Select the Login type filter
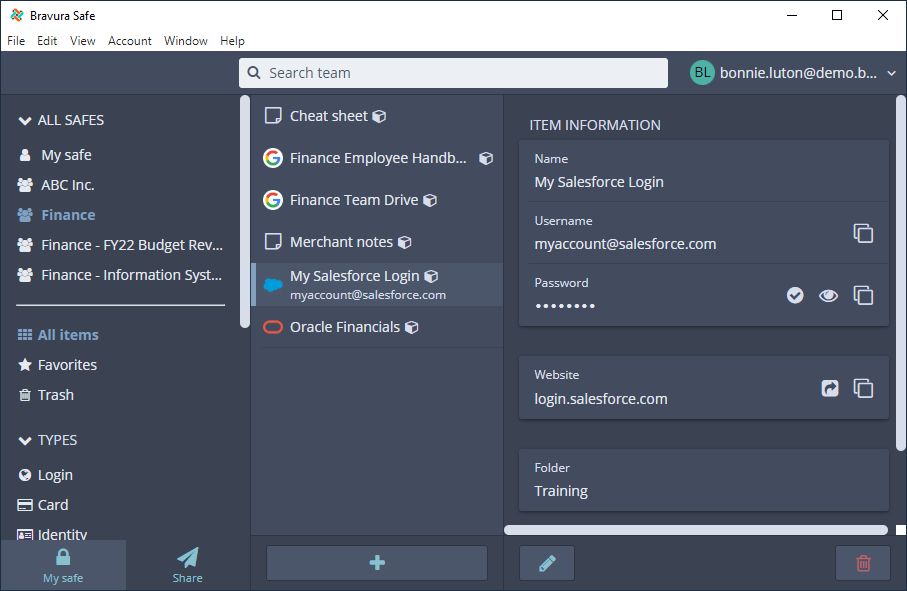 pyautogui.click(x=51, y=474)
